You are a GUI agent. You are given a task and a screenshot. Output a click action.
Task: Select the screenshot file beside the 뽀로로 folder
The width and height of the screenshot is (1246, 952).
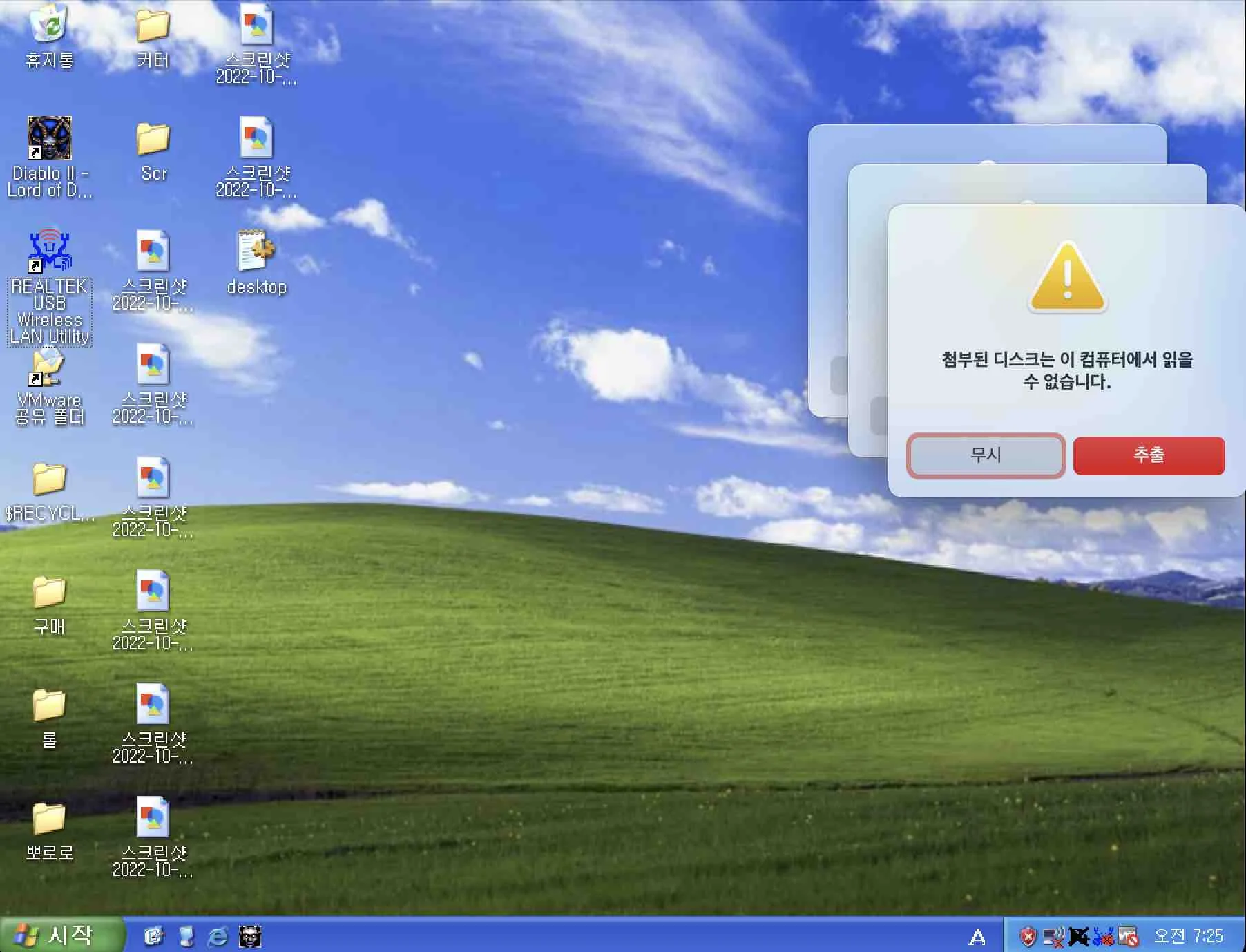(153, 837)
